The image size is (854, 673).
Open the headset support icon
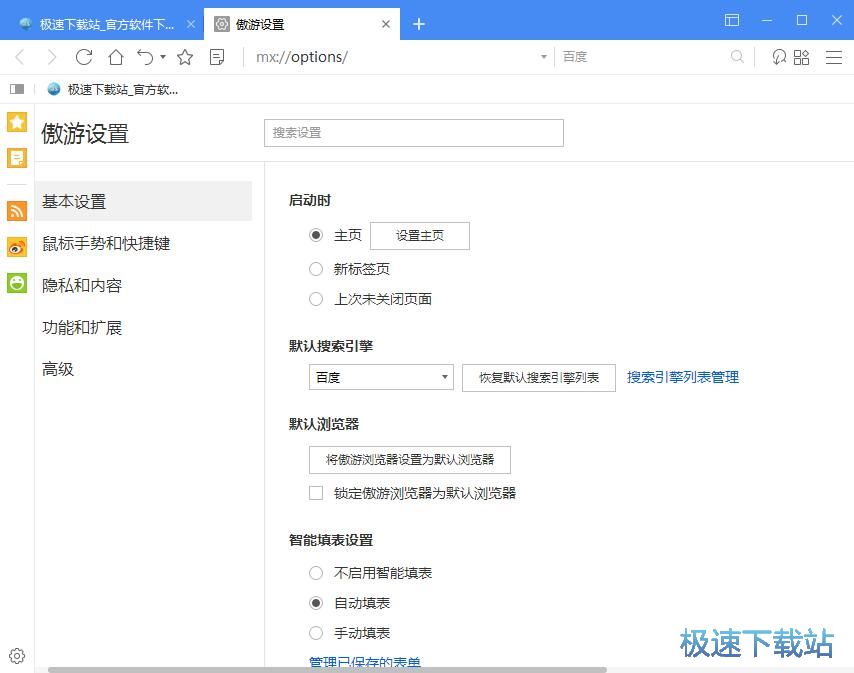pos(779,57)
